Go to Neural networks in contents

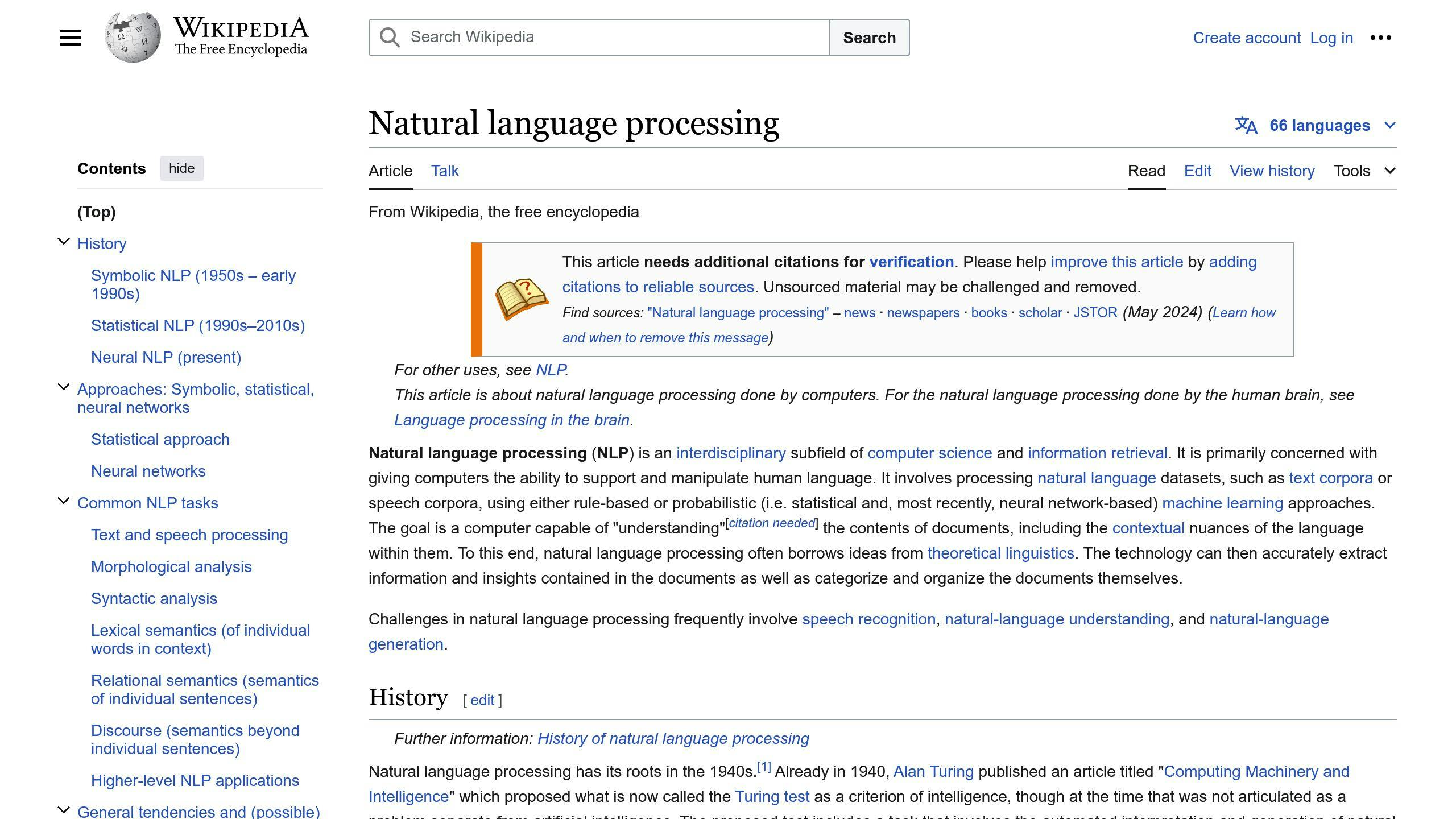point(148,471)
